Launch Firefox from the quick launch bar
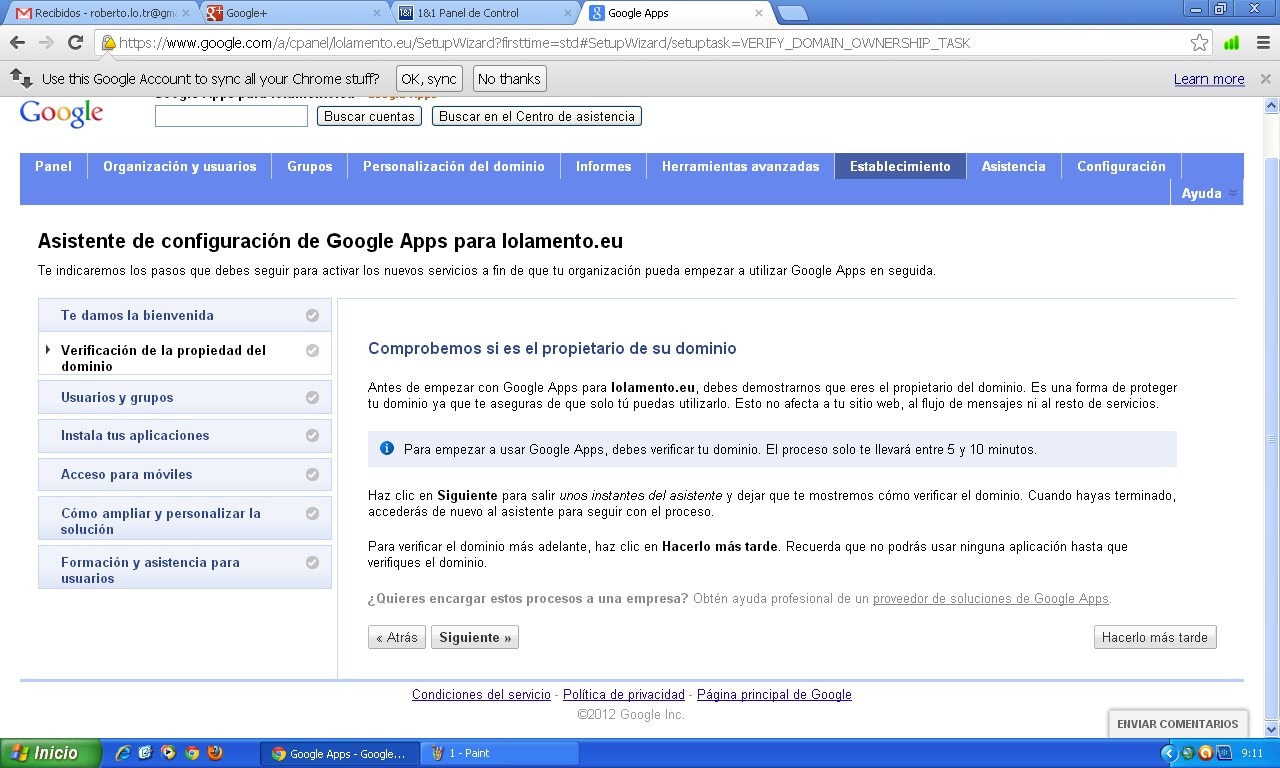Screen dimensions: 1280x768 [x=215, y=753]
